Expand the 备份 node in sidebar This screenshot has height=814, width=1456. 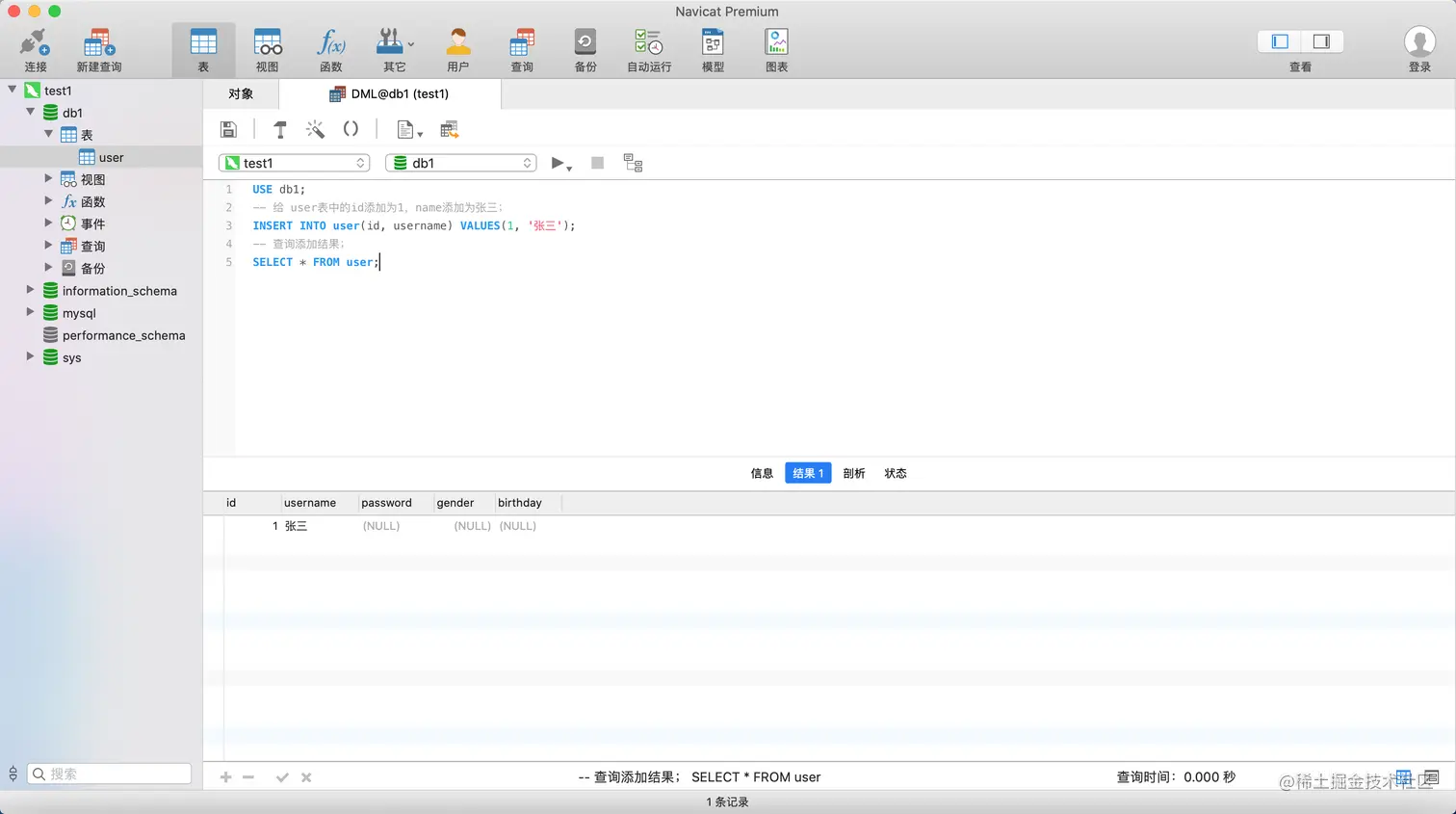point(48,267)
